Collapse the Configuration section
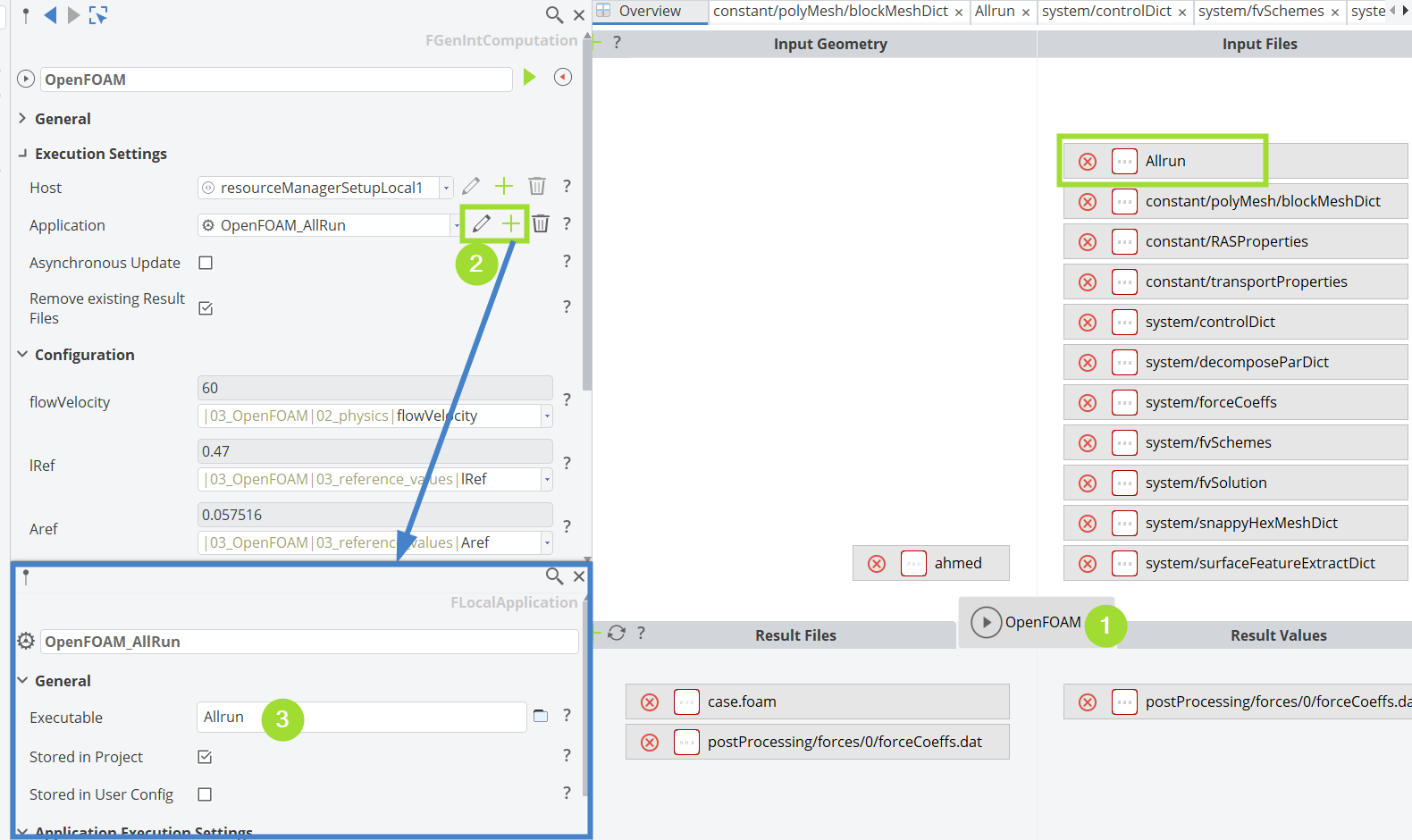 click(22, 355)
